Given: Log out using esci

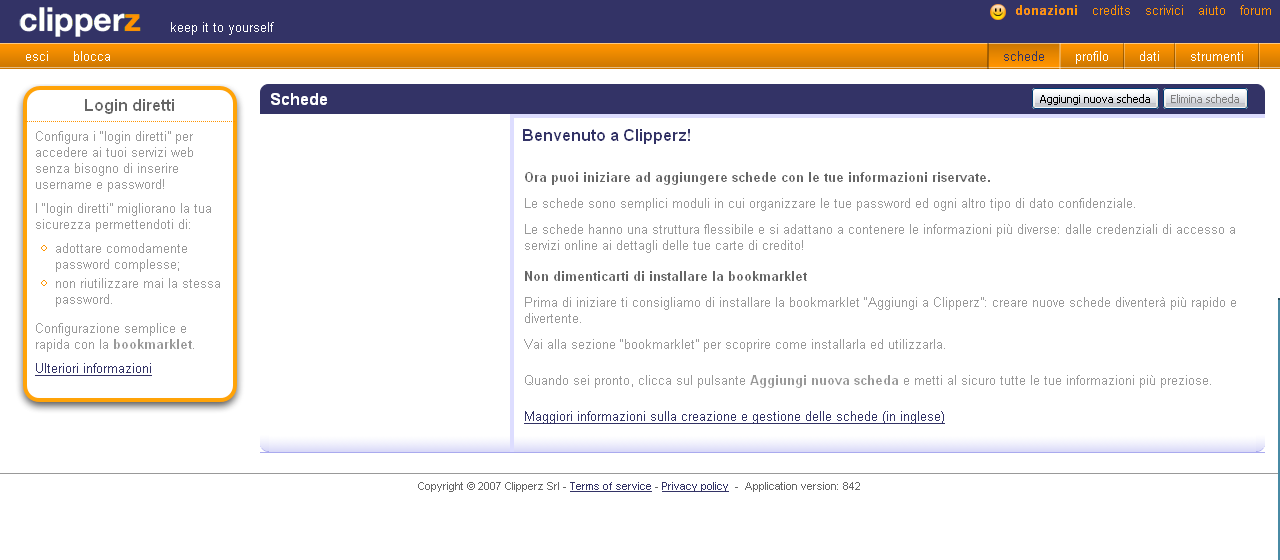Looking at the screenshot, I should tap(37, 57).
